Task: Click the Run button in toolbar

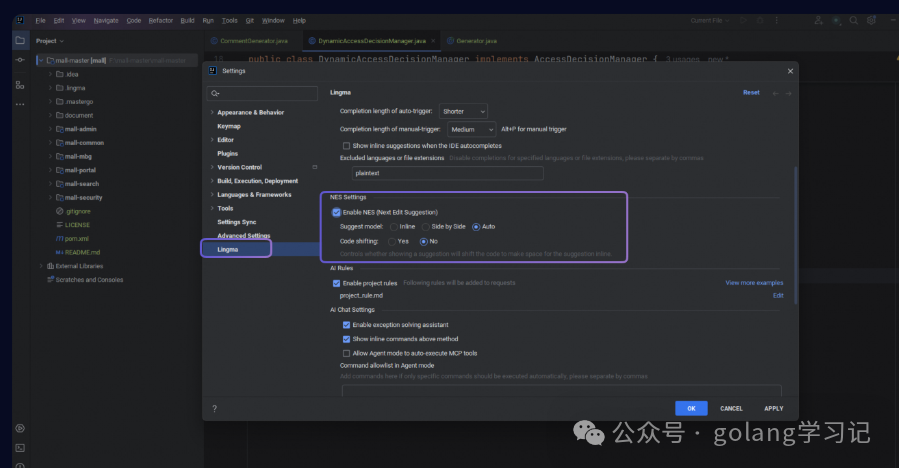Action: (744, 20)
